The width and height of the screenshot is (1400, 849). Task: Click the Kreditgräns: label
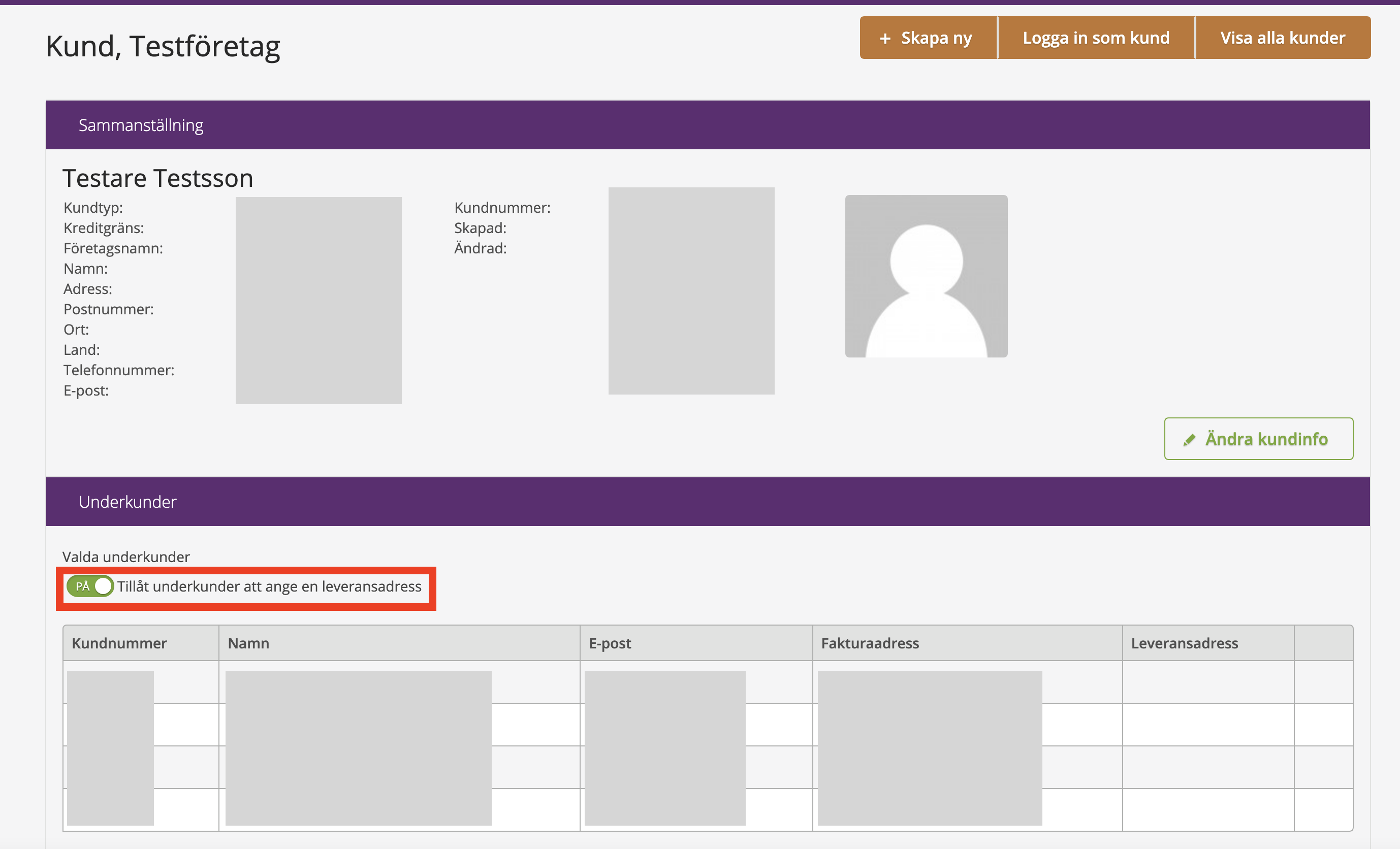coord(104,228)
